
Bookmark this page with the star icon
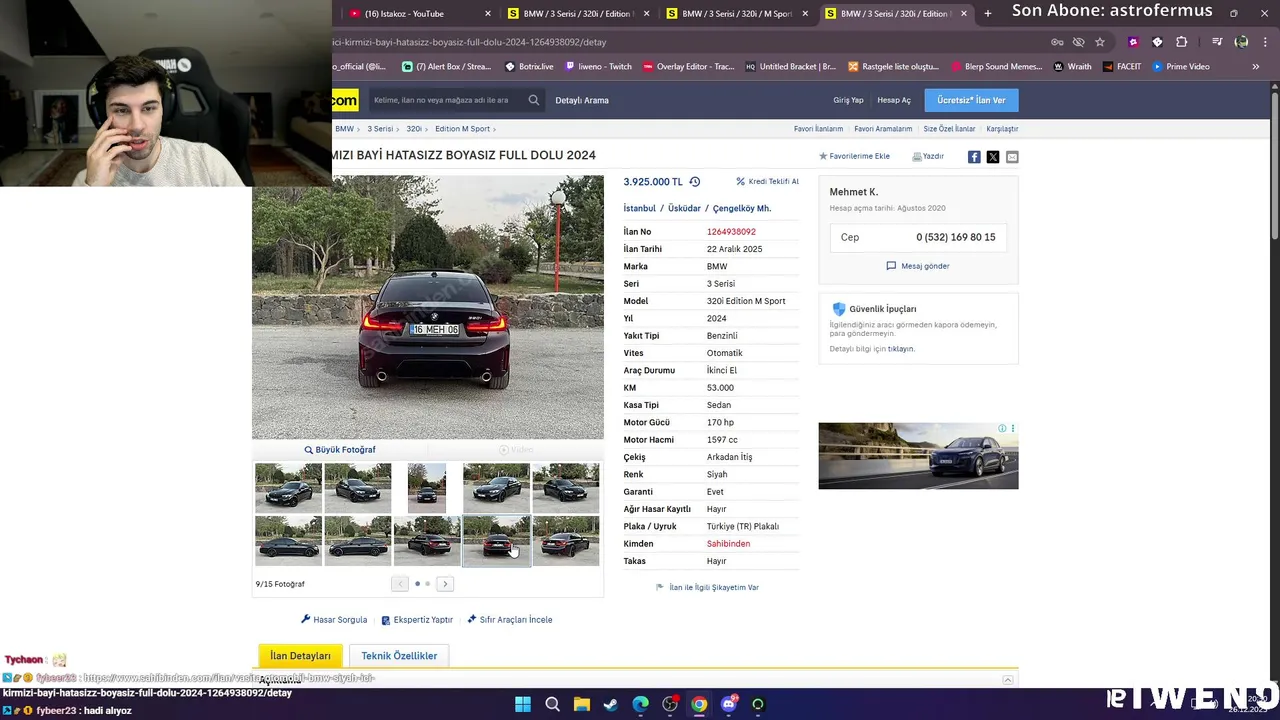tap(1100, 42)
